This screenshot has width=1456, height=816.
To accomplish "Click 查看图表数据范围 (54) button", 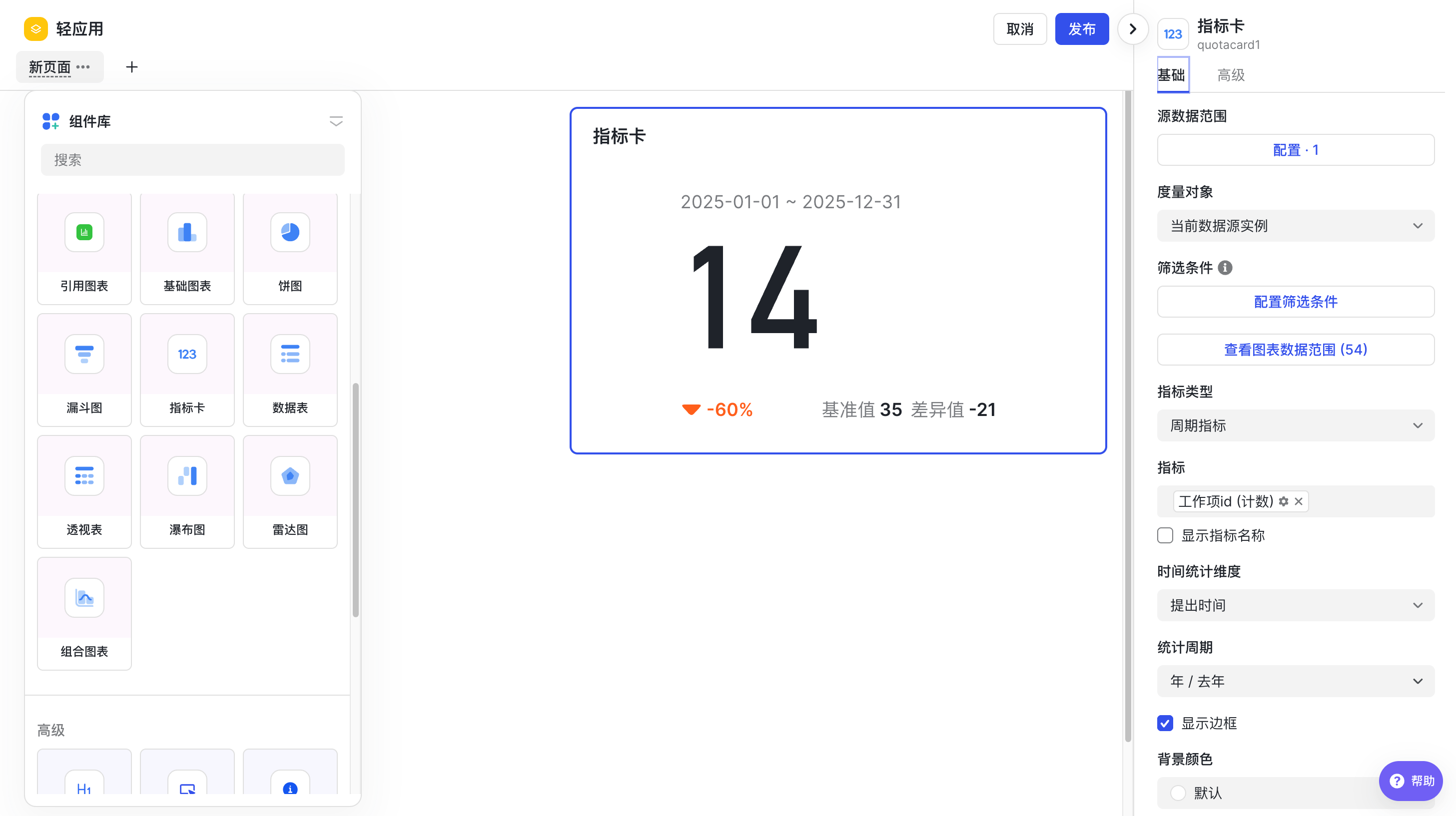I will click(x=1296, y=349).
